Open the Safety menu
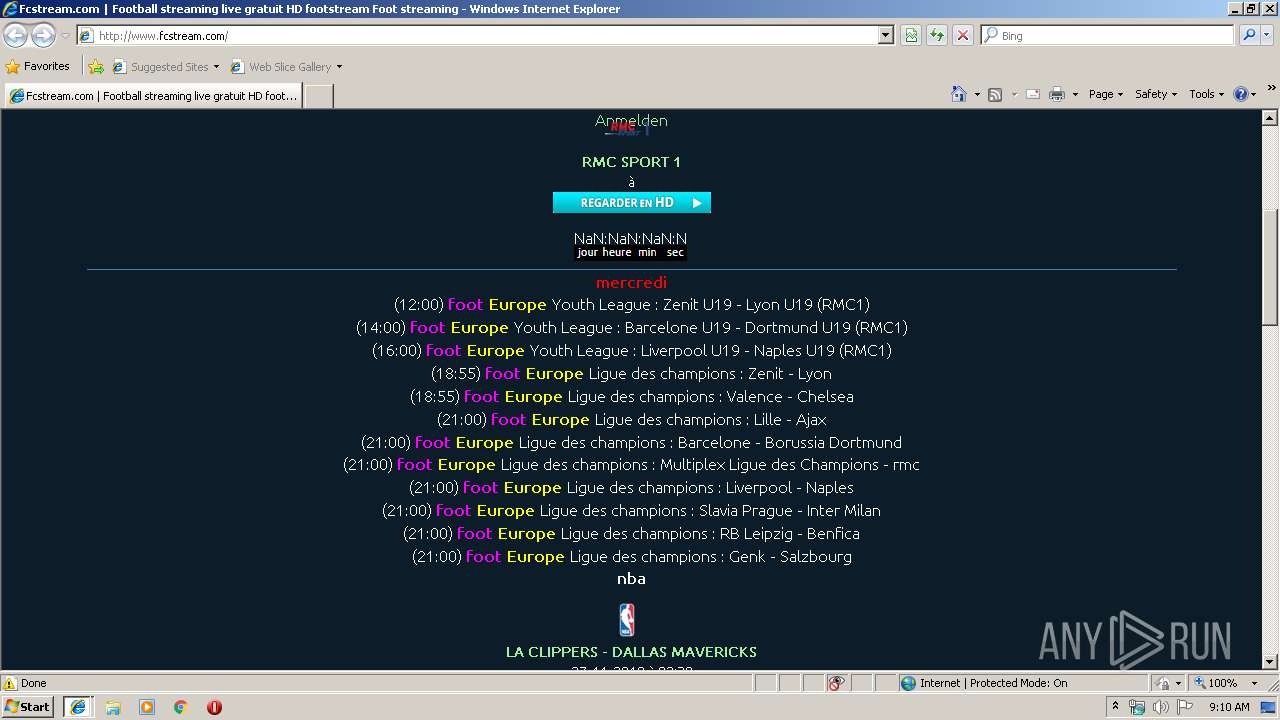 tap(1156, 94)
